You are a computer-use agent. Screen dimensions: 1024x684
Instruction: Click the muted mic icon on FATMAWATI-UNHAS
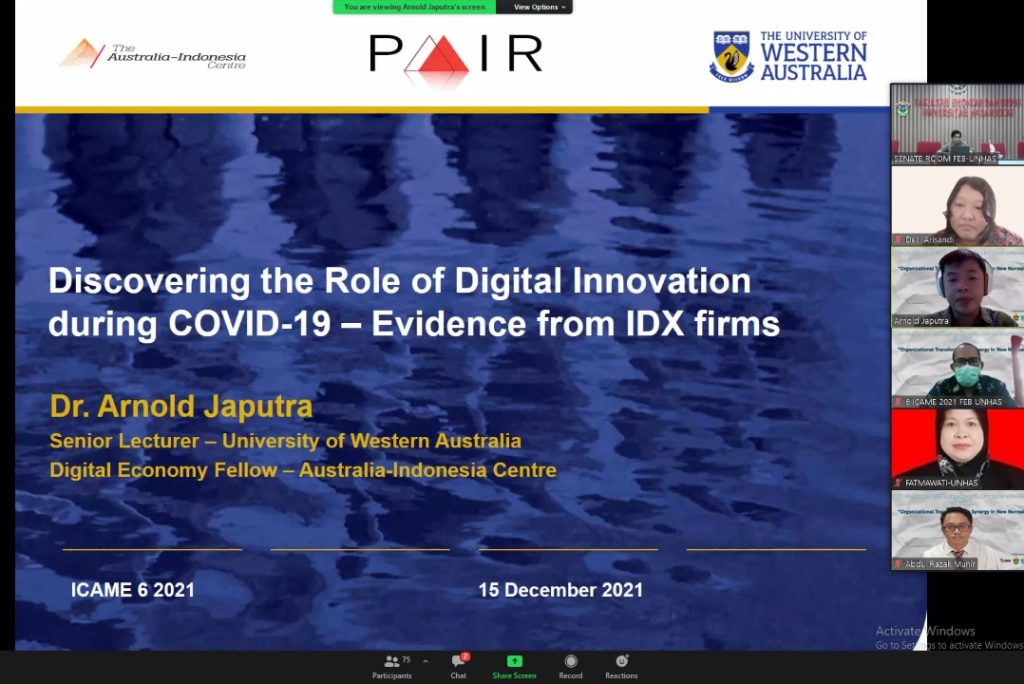898,483
